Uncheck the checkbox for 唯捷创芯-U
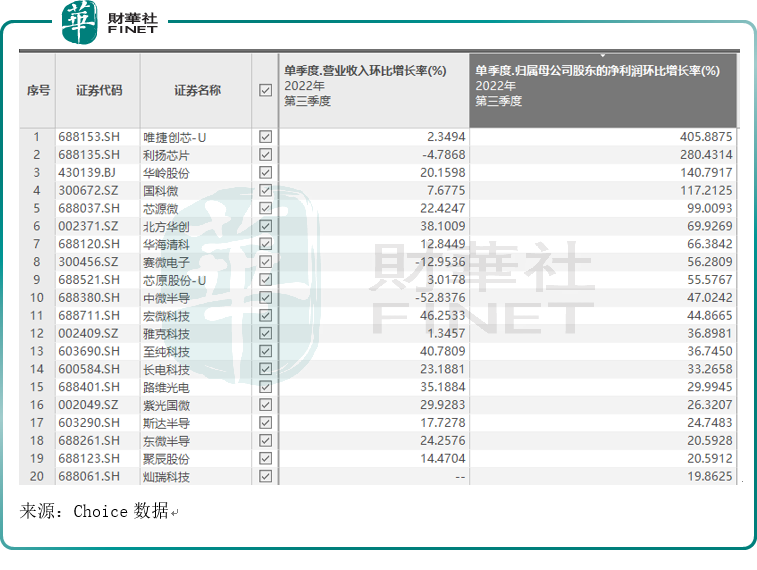 (x=265, y=137)
